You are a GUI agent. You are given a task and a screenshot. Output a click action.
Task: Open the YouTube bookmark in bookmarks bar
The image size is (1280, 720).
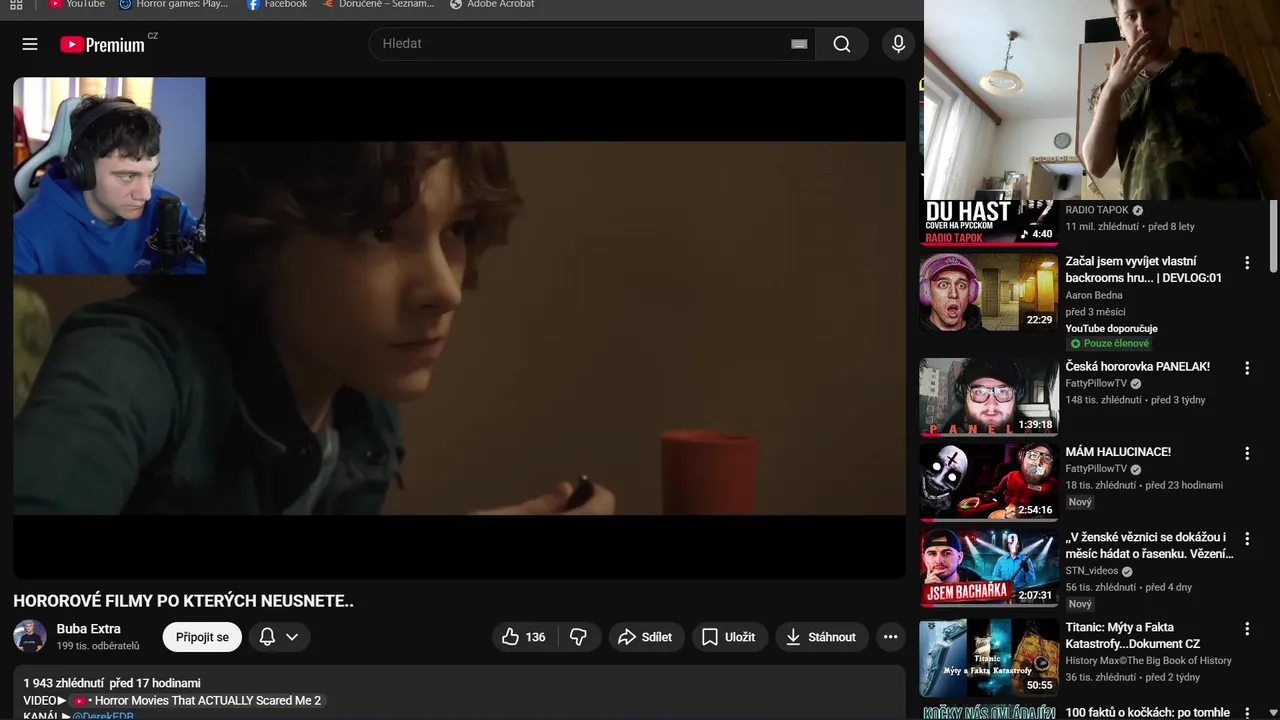click(77, 4)
